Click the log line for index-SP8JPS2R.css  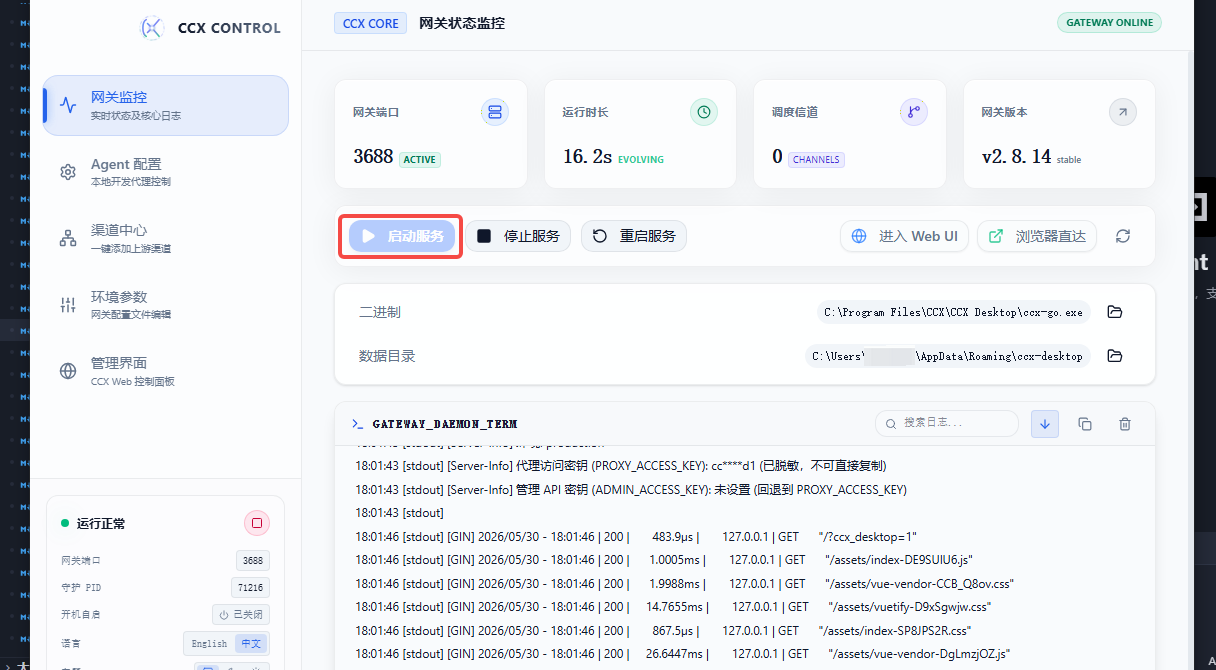[x=663, y=631]
